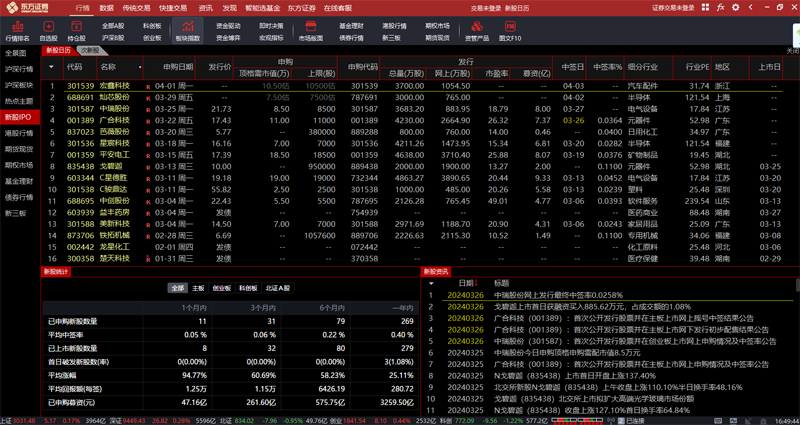Select the 广合科技 stock row name
The width and height of the screenshot is (800, 425).
tap(114, 120)
